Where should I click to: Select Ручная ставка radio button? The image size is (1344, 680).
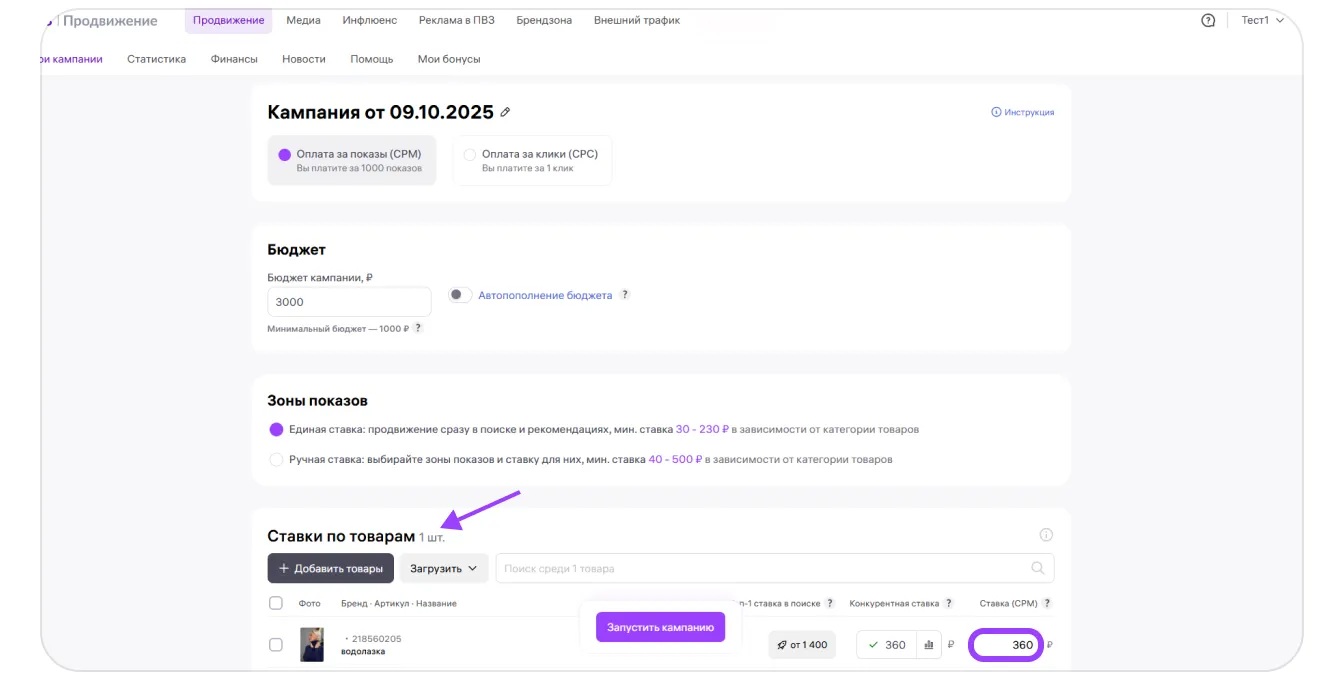(x=276, y=460)
